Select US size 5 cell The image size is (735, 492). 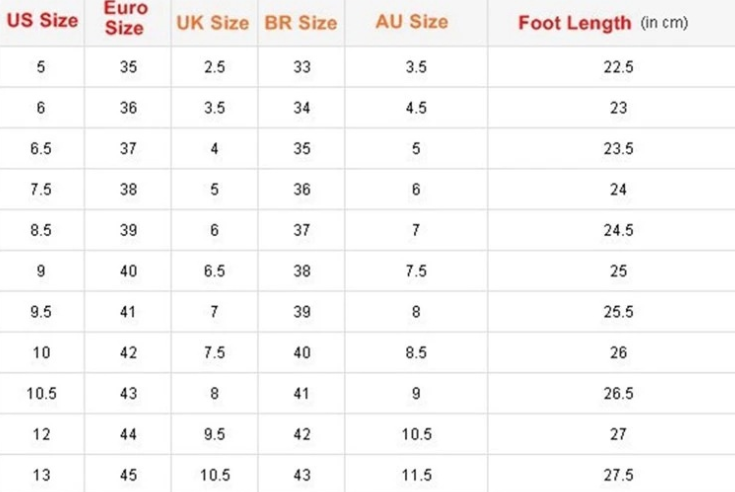41,67
